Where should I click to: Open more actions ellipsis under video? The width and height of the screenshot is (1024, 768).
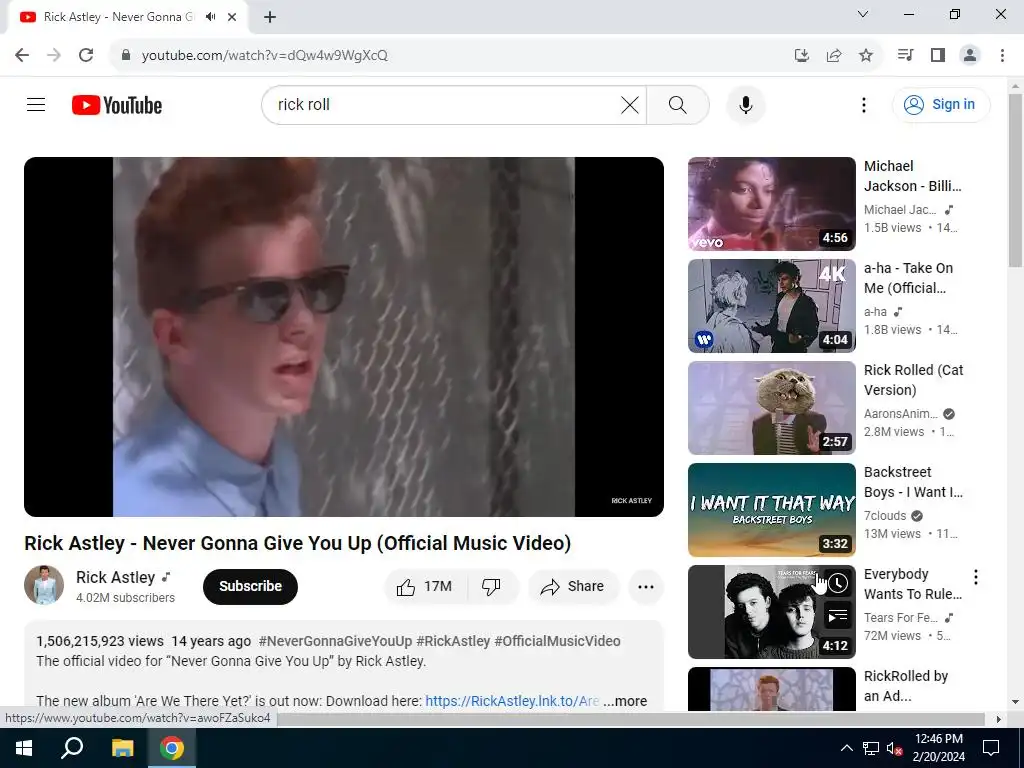coord(646,586)
